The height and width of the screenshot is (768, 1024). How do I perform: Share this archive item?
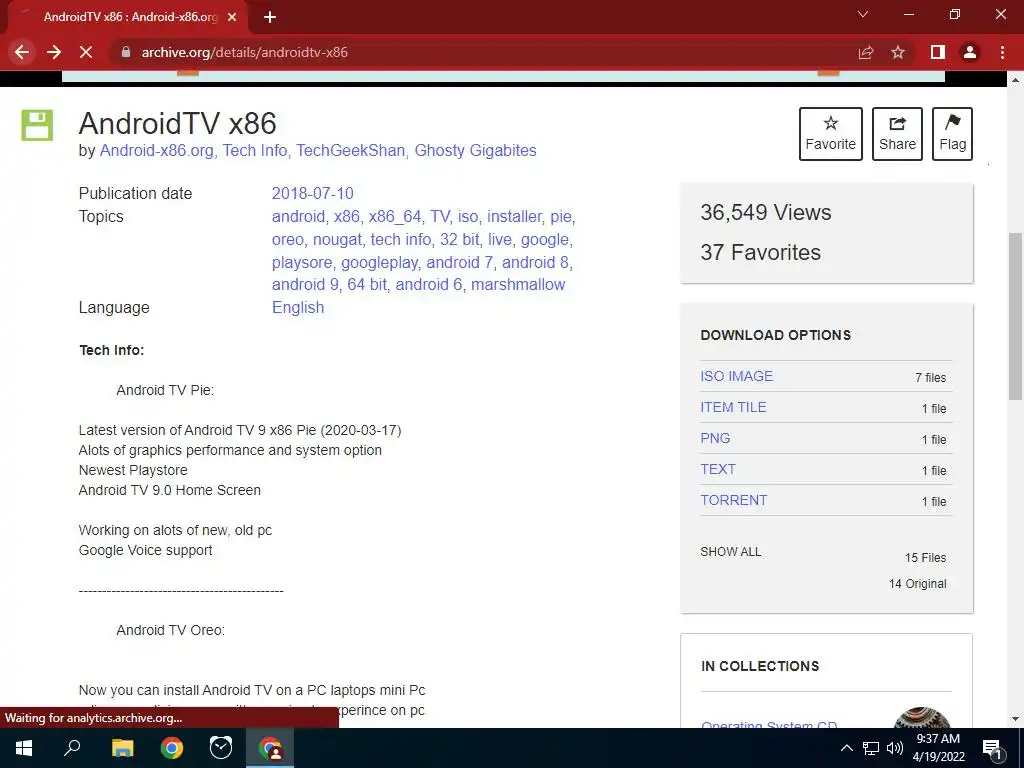coord(897,134)
